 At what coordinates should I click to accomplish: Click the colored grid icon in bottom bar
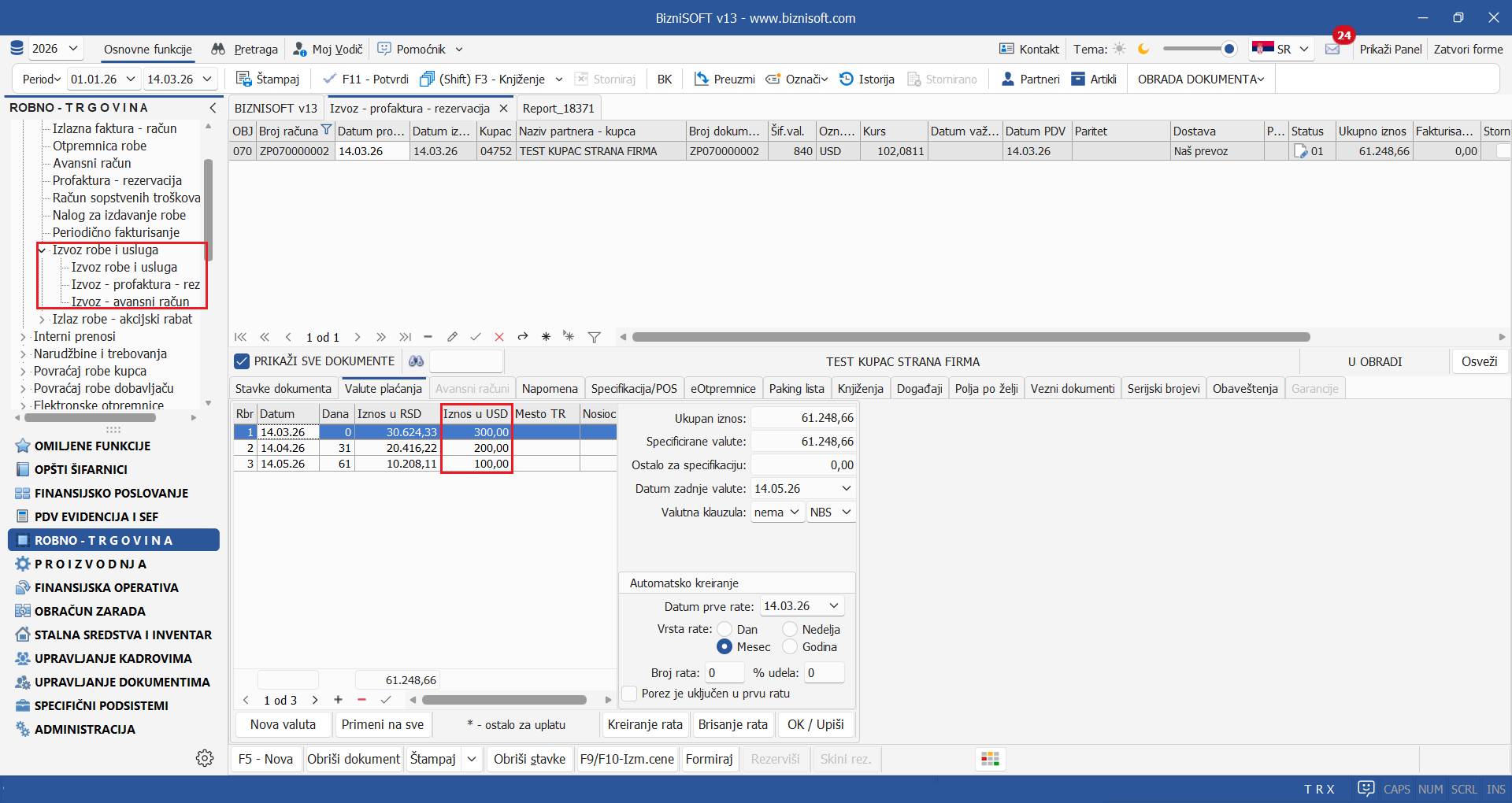[990, 759]
